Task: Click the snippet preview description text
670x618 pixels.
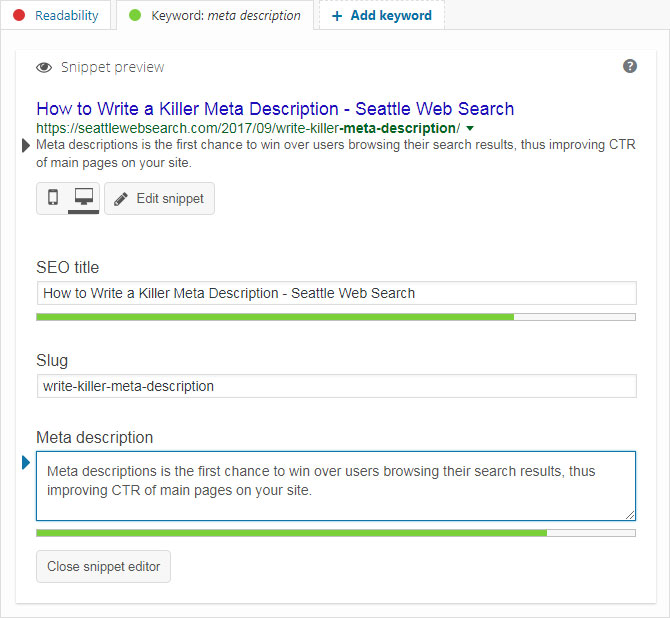Action: 336,153
